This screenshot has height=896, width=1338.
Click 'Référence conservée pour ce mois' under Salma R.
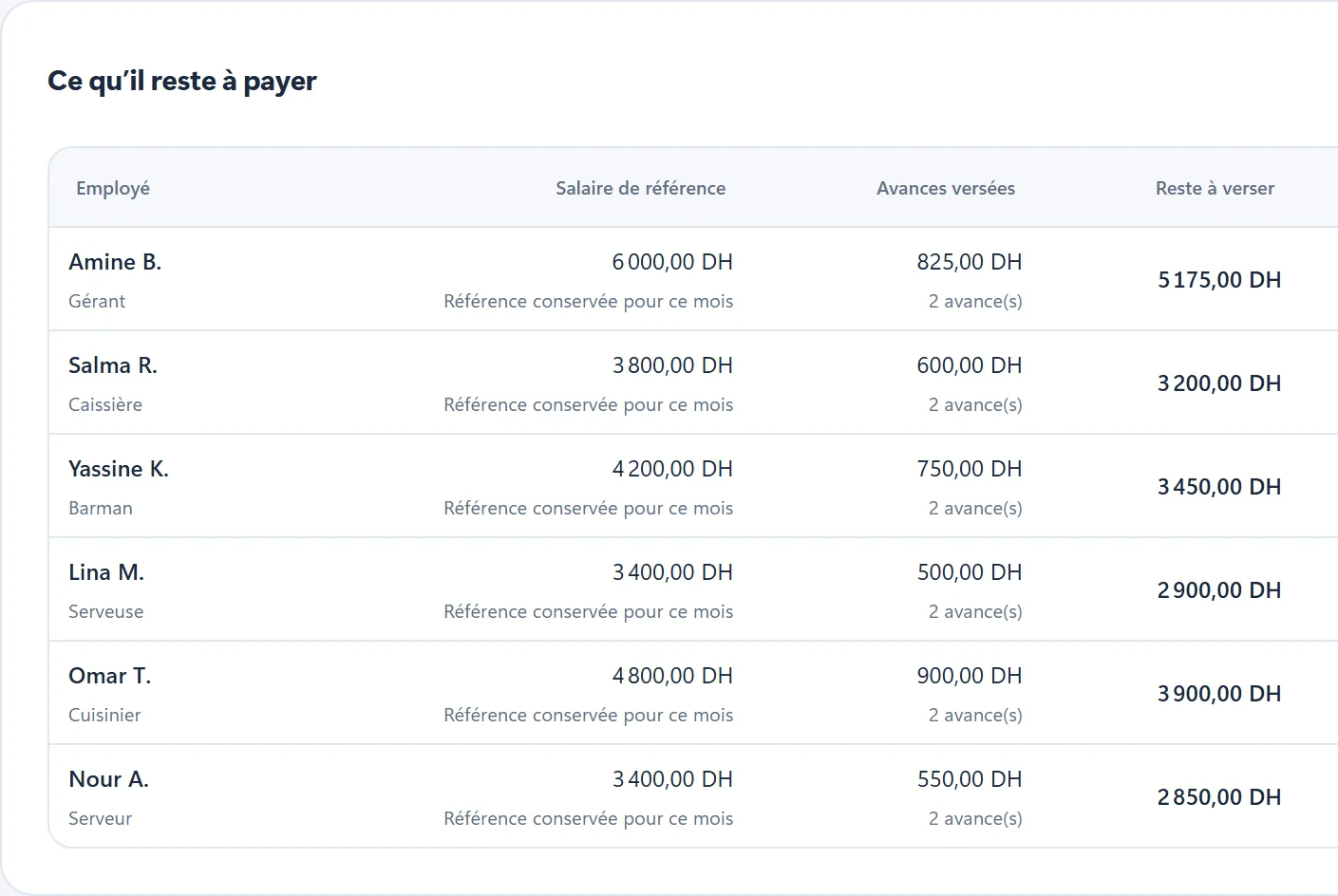(589, 404)
